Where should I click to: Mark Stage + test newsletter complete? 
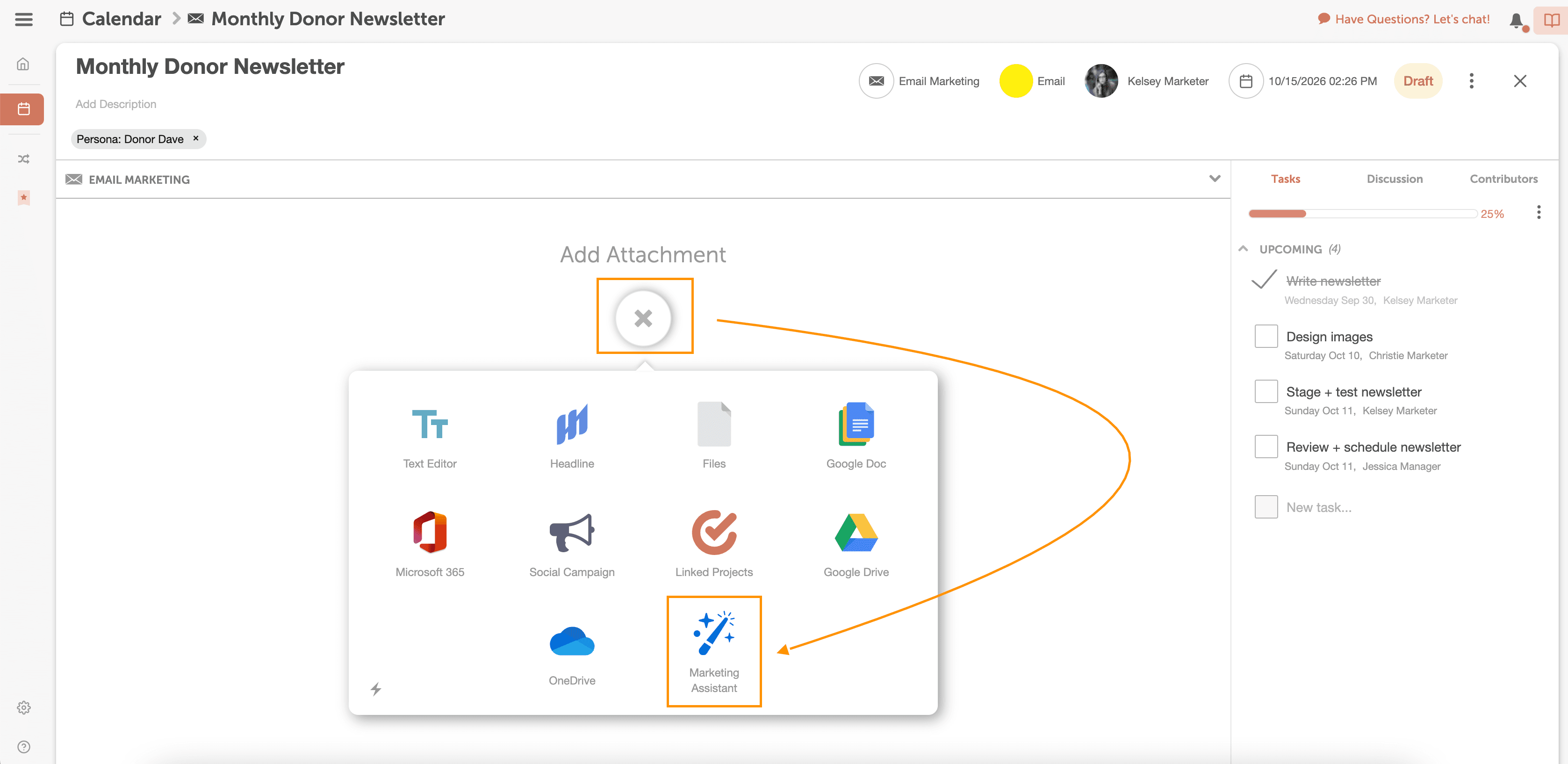click(1266, 391)
